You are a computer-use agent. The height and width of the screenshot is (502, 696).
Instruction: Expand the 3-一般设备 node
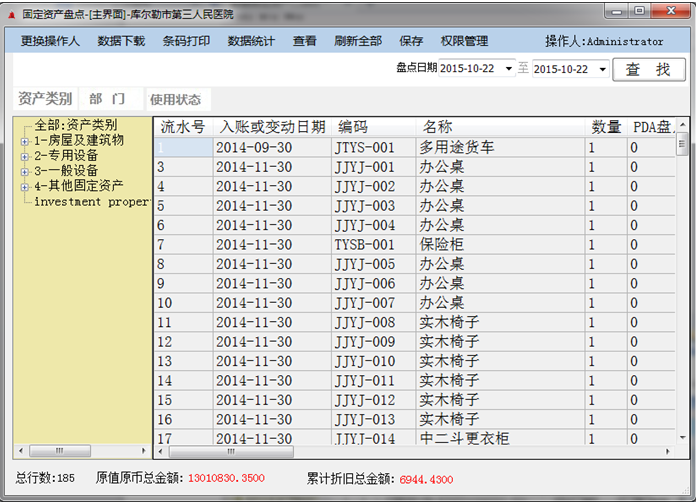25,172
